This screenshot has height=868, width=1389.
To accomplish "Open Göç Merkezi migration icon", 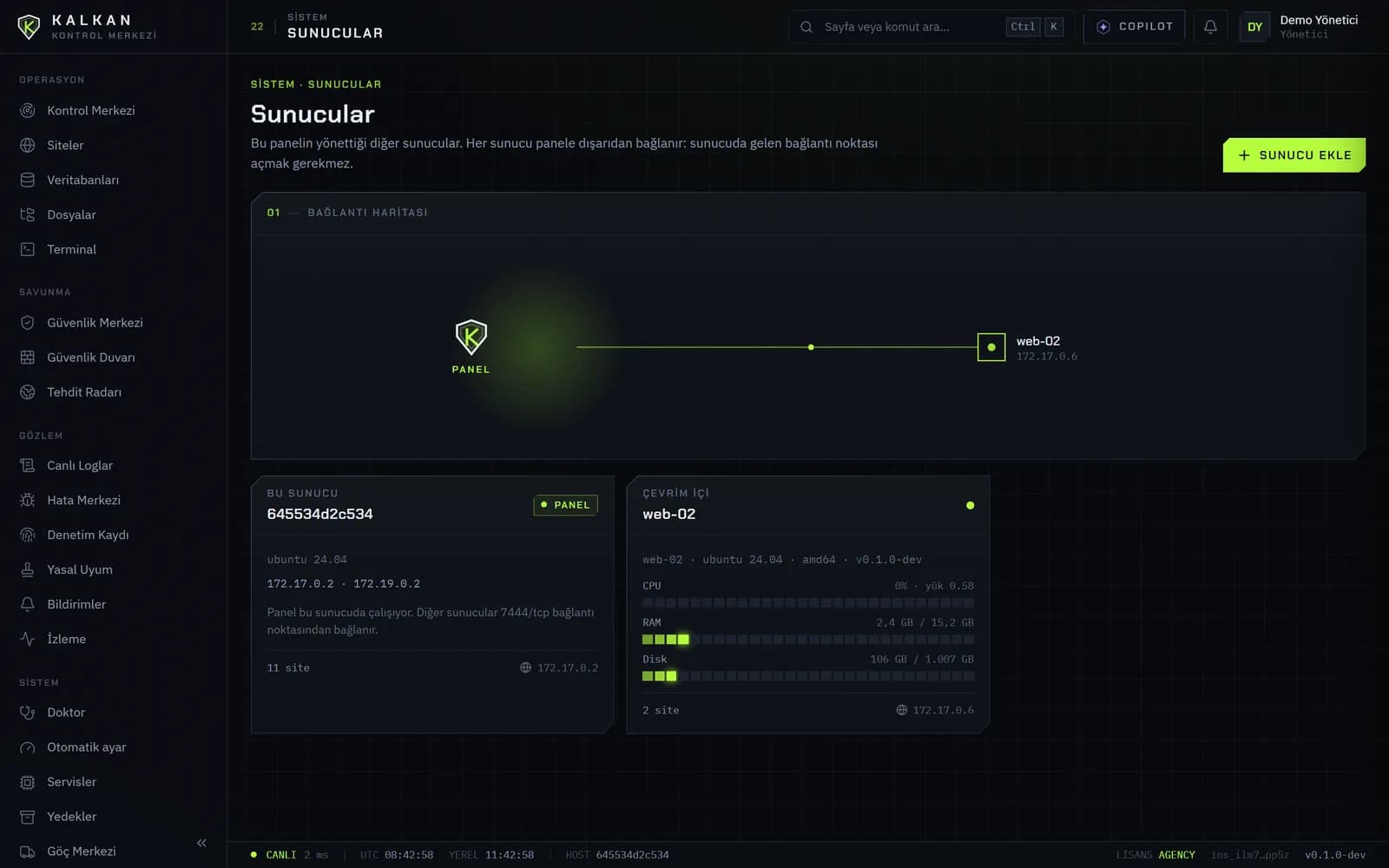I will pyautogui.click(x=28, y=852).
